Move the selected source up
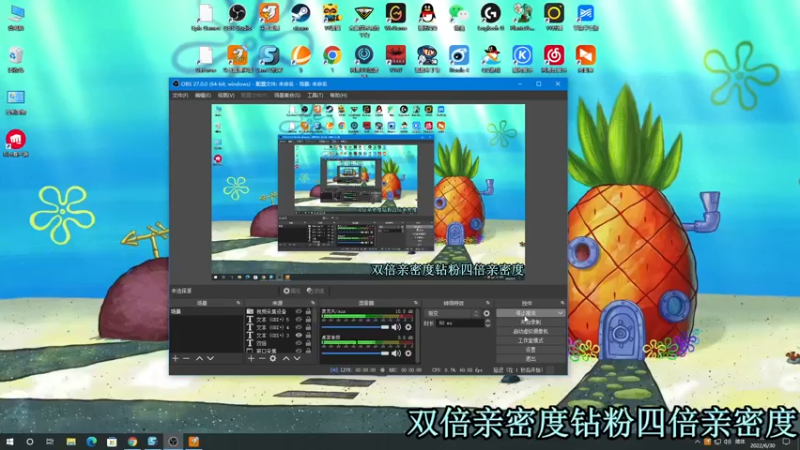The width and height of the screenshot is (800, 450). (286, 359)
